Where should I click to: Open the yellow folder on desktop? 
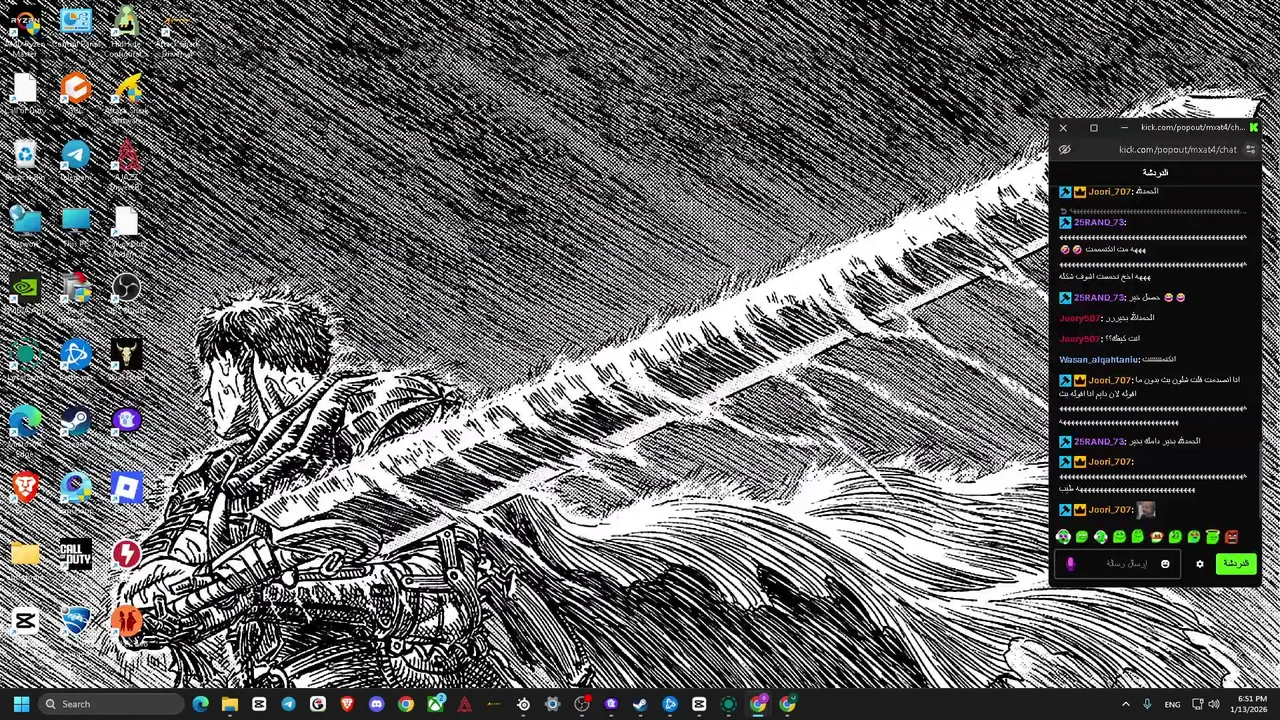point(25,555)
